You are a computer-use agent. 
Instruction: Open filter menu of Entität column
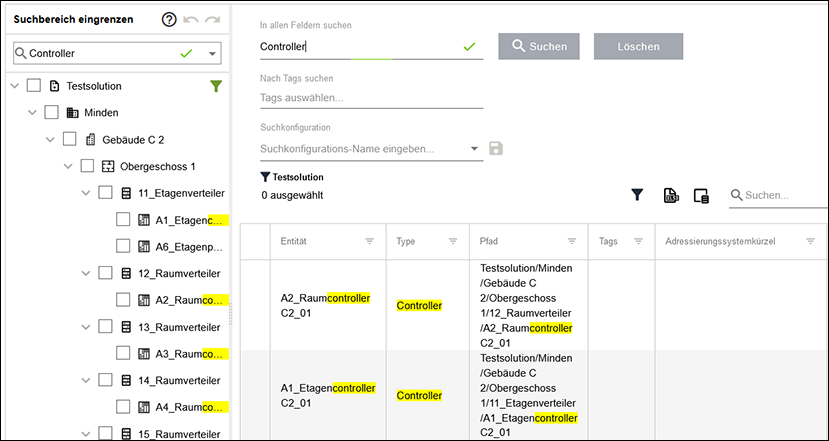coord(370,241)
